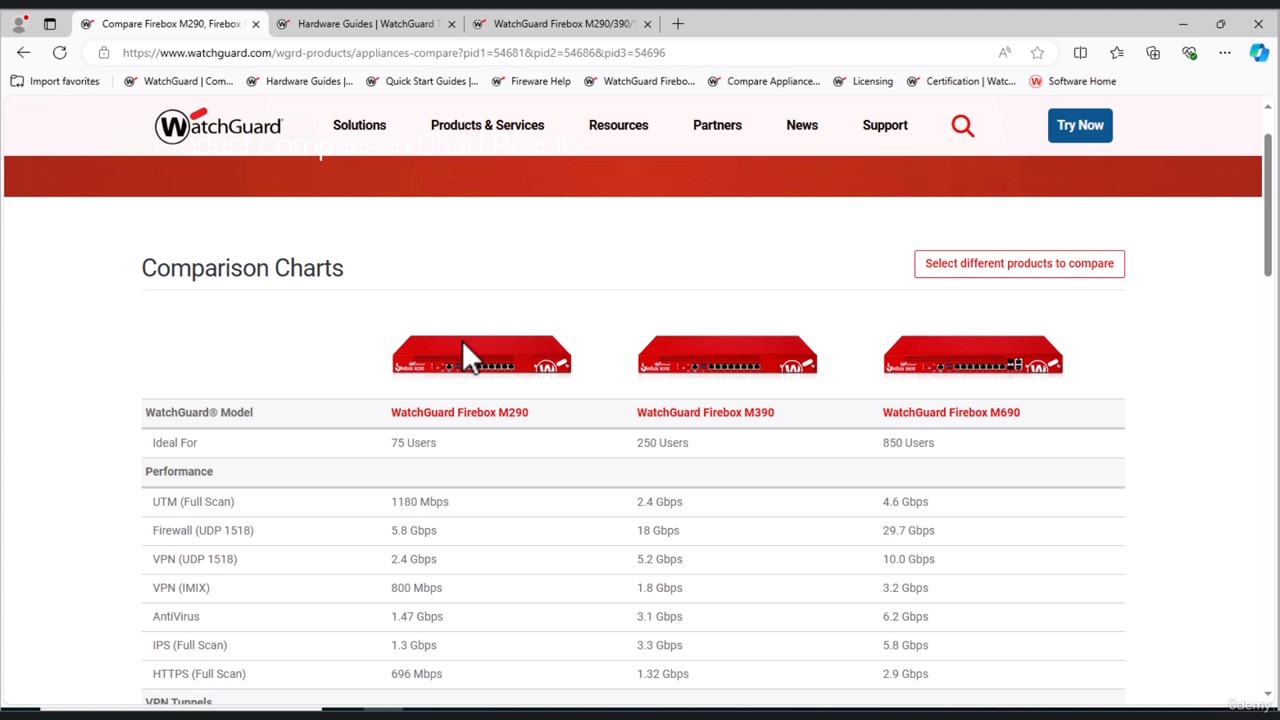Click the Try Now button
The width and height of the screenshot is (1280, 720).
1080,125
